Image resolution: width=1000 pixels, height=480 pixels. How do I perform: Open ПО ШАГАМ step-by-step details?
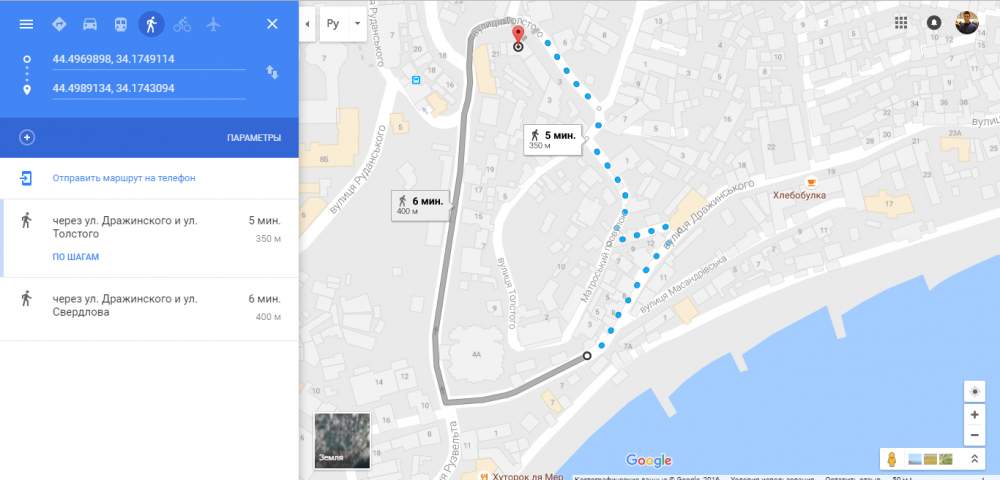click(x=76, y=257)
